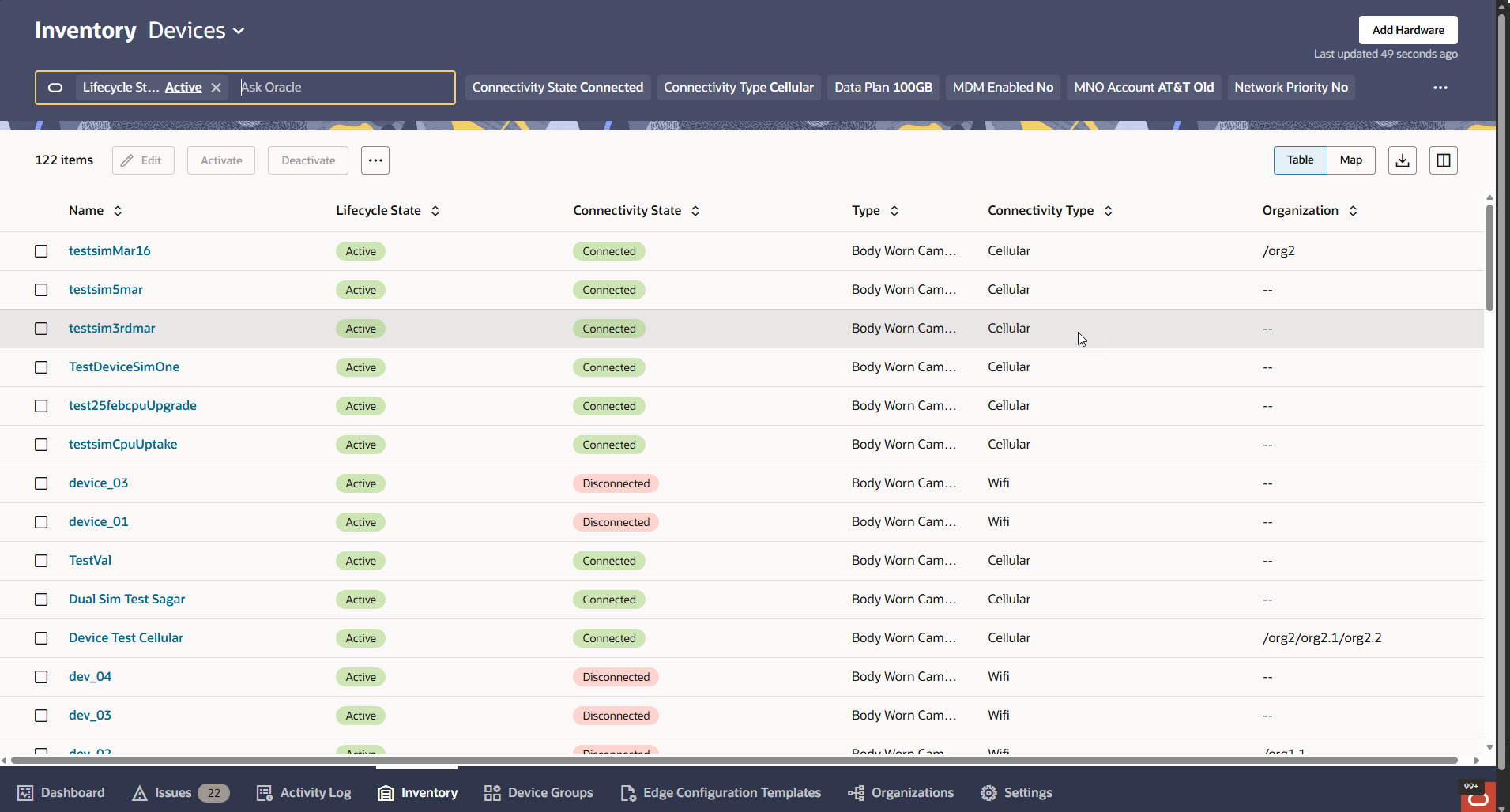Apply MDM Enabled No filter suggestion
Screen dimensions: 1510x812
click(1003, 88)
